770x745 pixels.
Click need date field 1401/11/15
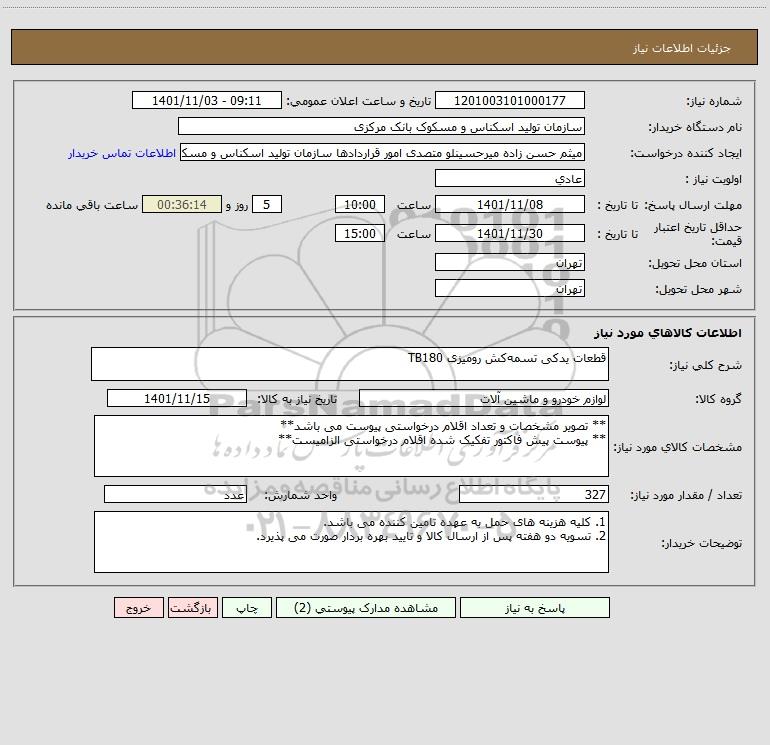click(177, 398)
